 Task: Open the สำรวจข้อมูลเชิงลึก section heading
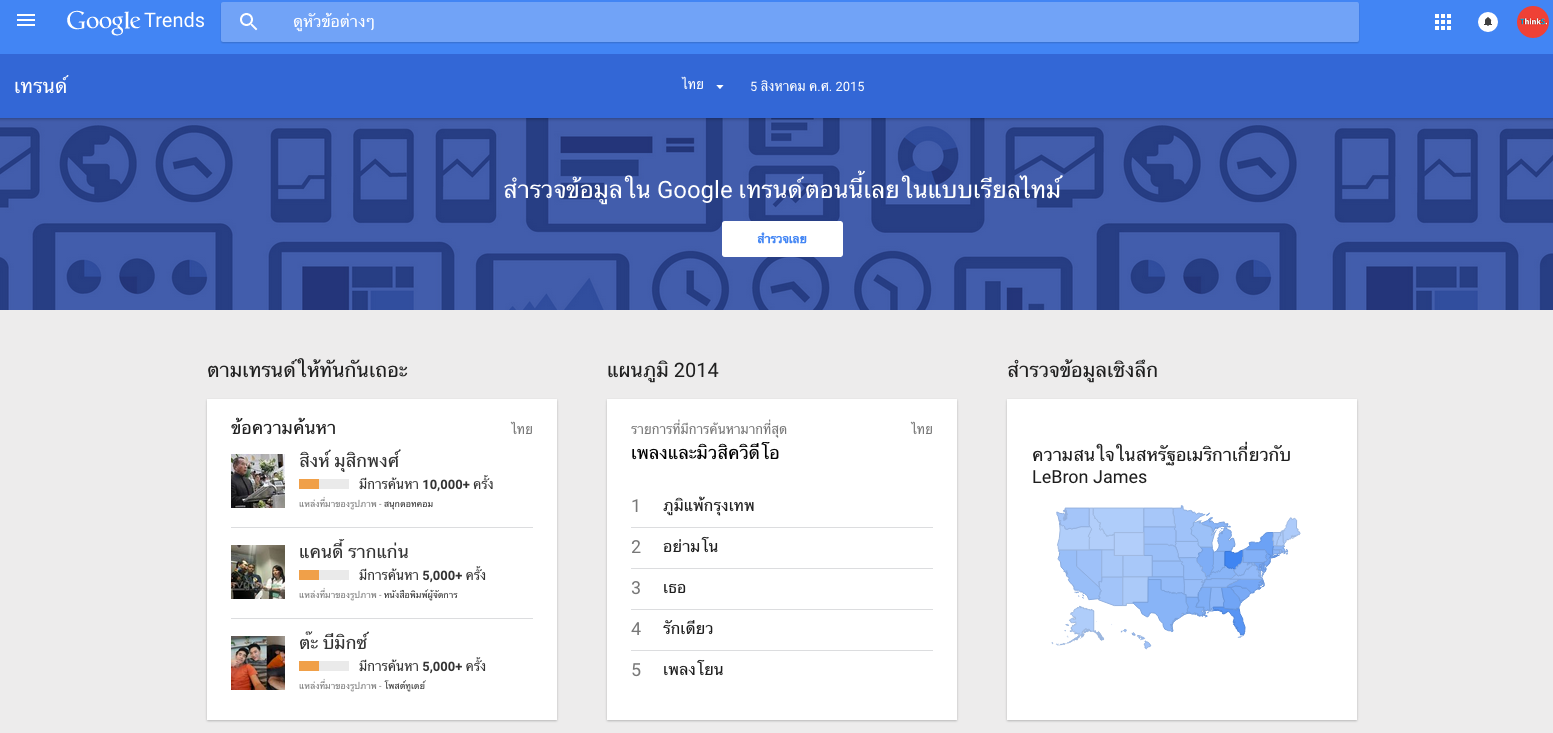[1082, 371]
